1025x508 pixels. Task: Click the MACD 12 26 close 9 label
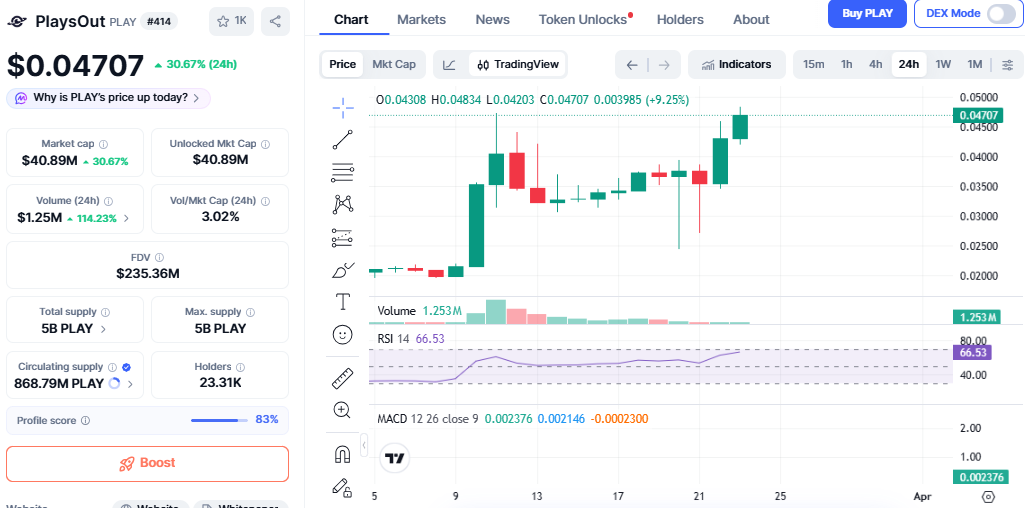(x=428, y=418)
